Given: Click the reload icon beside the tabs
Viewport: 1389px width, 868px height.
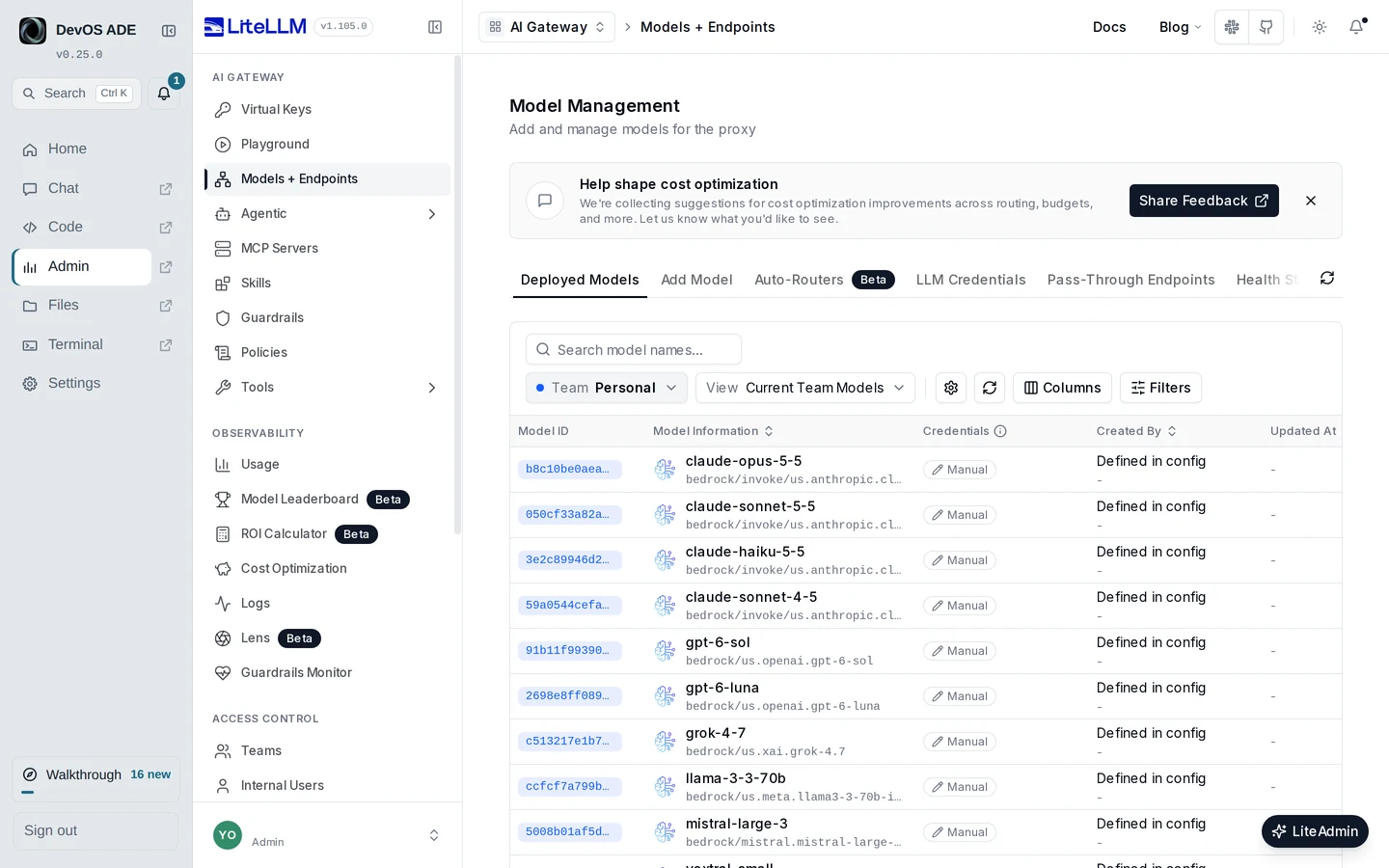Looking at the screenshot, I should [1327, 278].
